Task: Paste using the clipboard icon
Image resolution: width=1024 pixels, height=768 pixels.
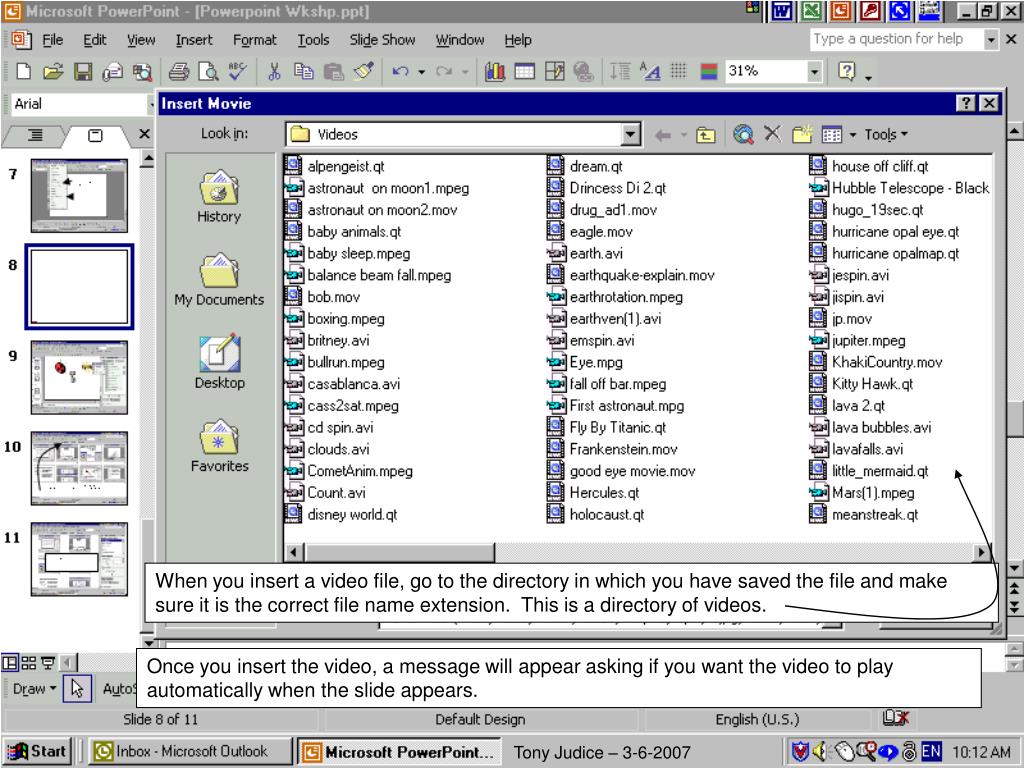Action: point(334,71)
